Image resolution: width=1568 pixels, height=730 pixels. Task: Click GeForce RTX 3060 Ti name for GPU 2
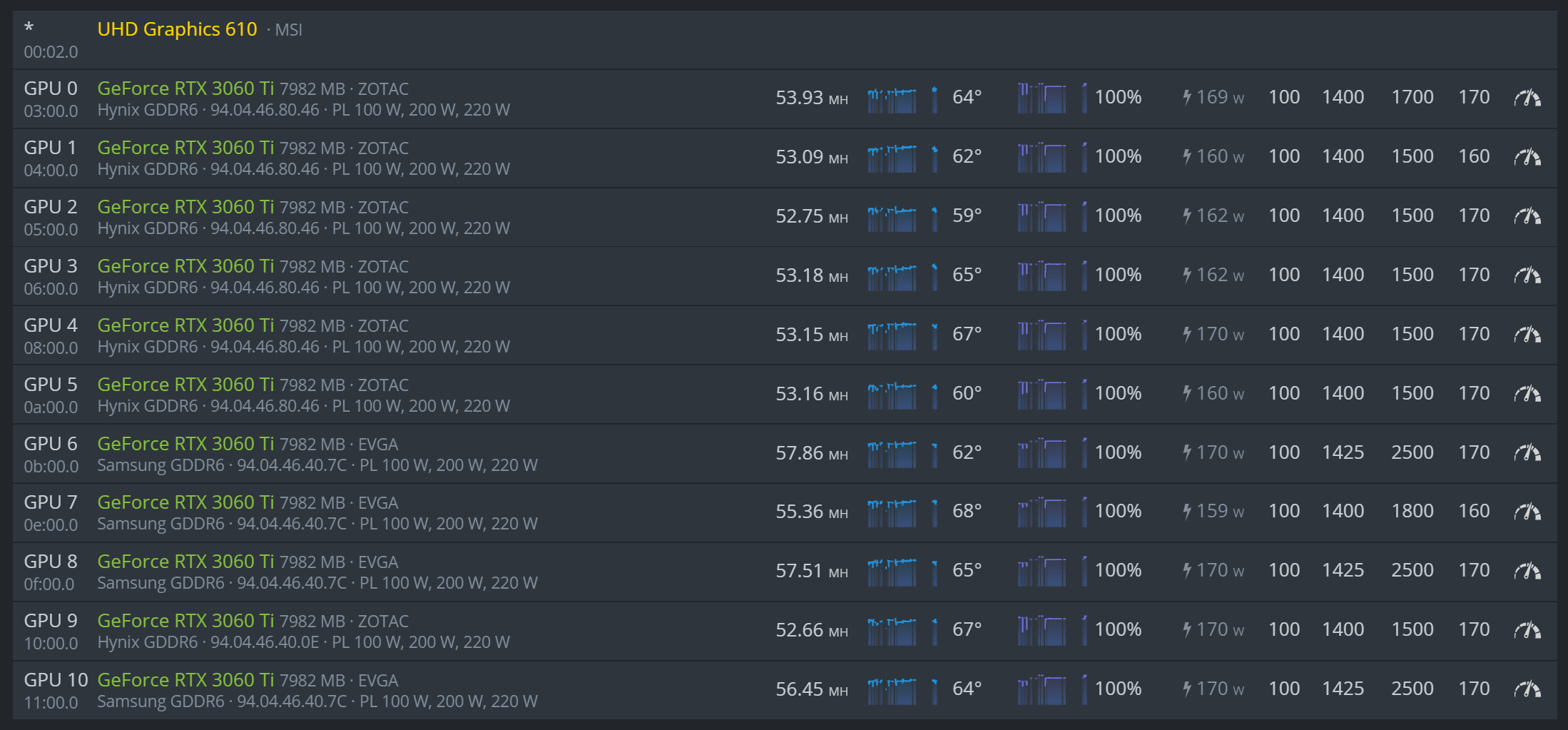pyautogui.click(x=185, y=207)
